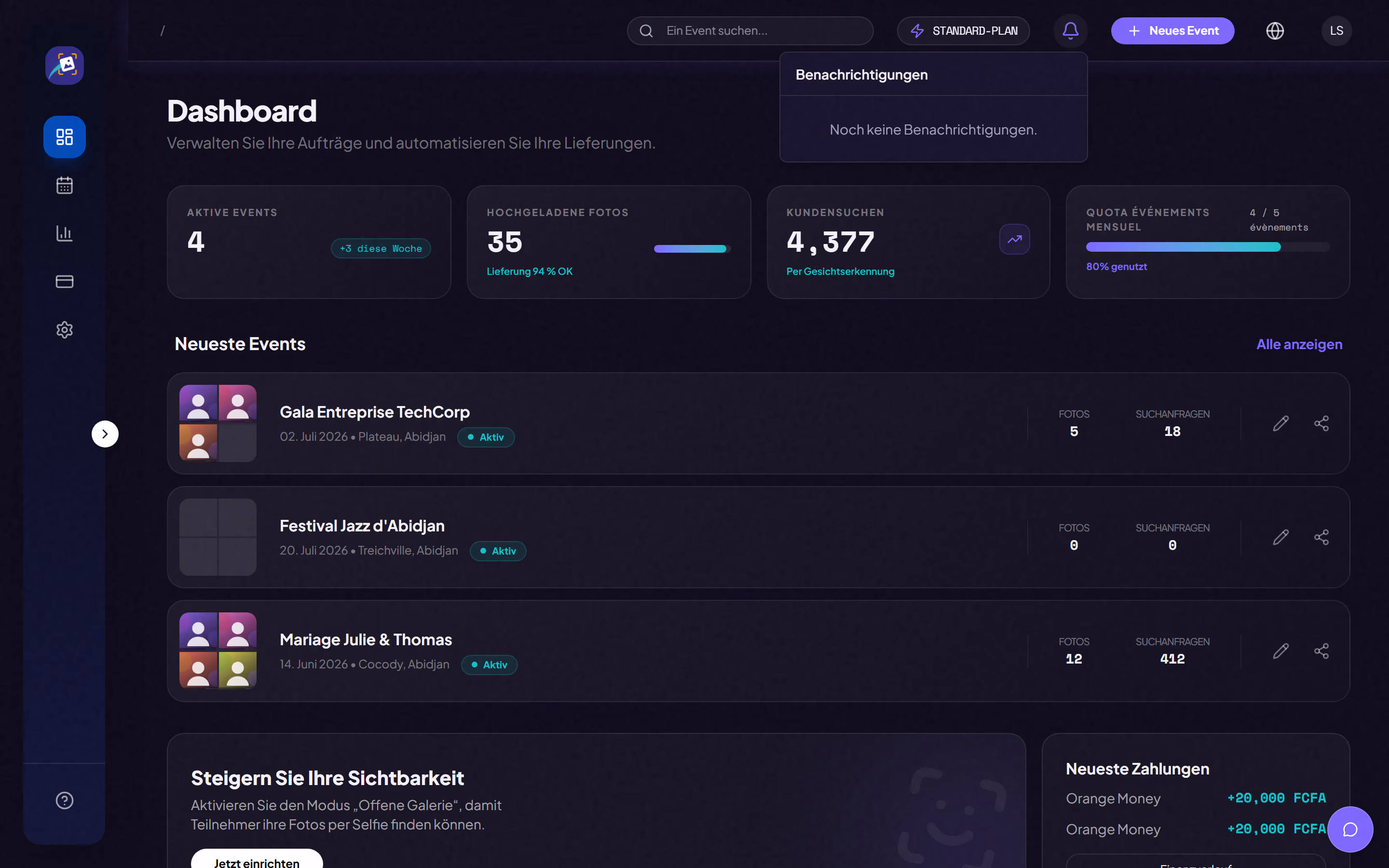The width and height of the screenshot is (1389, 868).
Task: Click the '80% genutzt' quota text
Action: coord(1117,267)
